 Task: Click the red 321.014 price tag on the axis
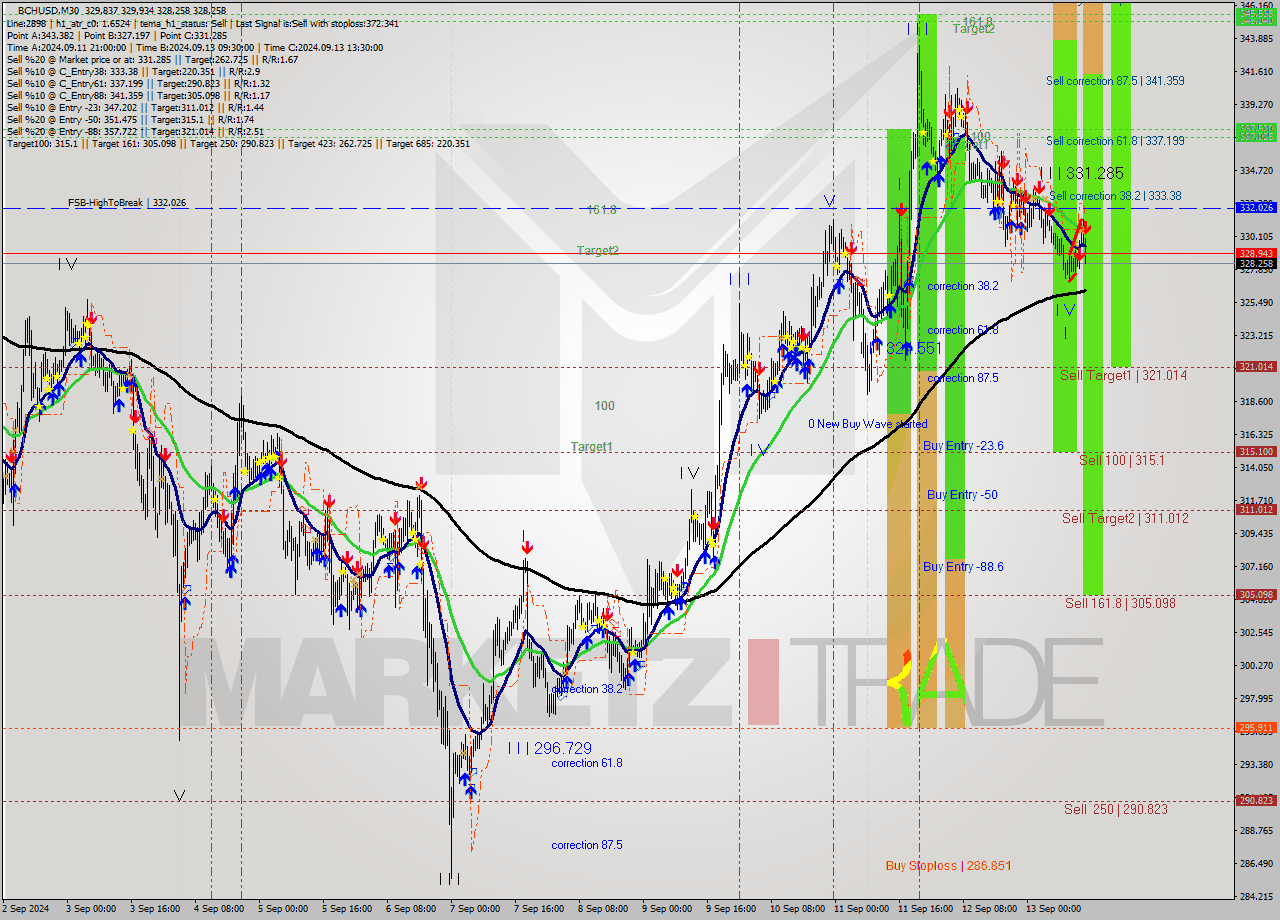pos(1256,367)
